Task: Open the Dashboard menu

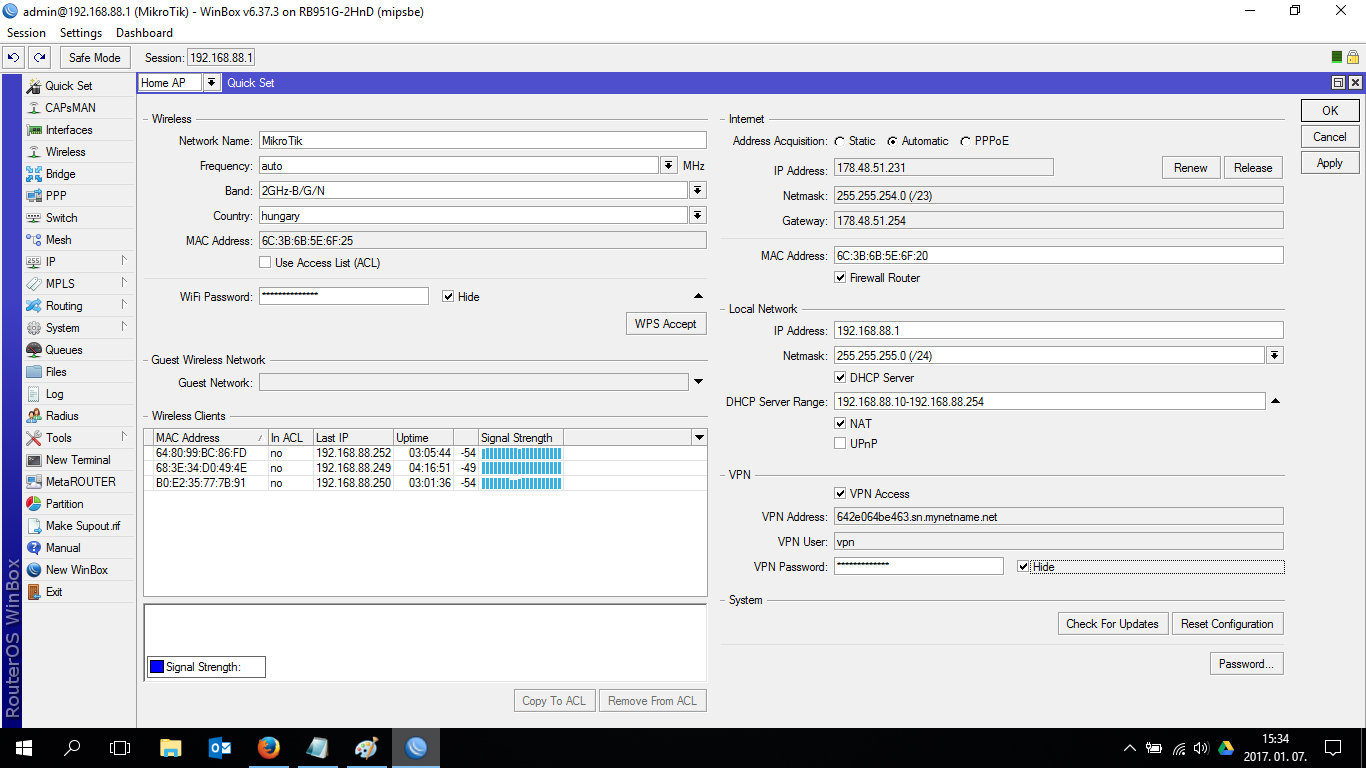Action: click(x=144, y=33)
